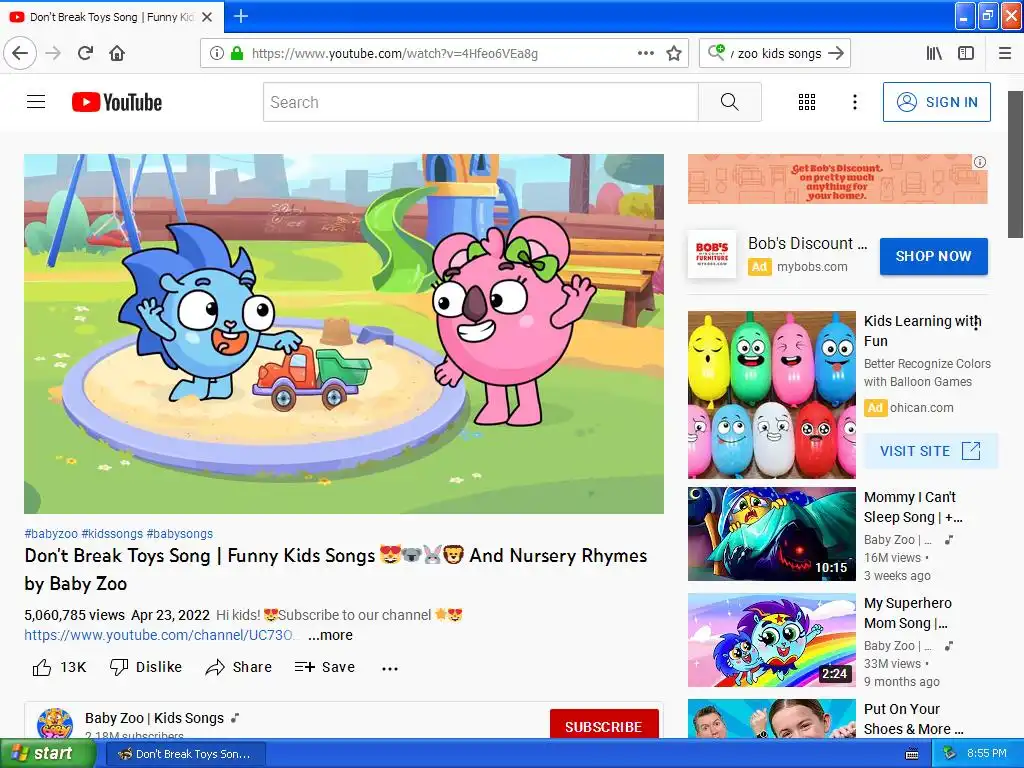Toggle the browser sidebar view
Screen dimensions: 1024x768
click(x=966, y=53)
